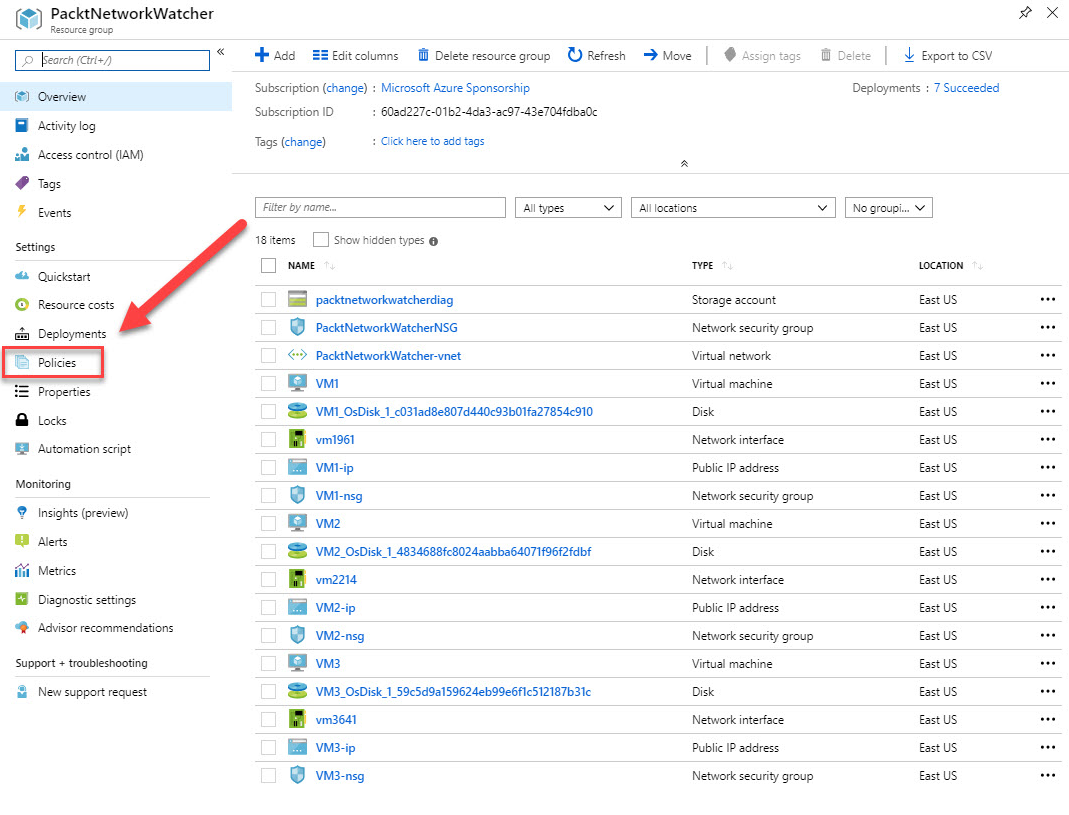Open the Overview menu item
This screenshot has height=815, width=1069.
point(116,97)
